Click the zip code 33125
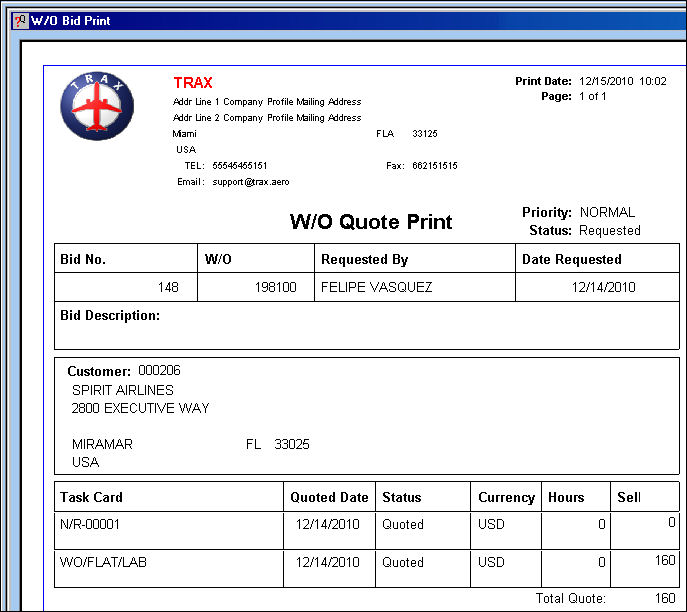The image size is (687, 612). pos(425,134)
